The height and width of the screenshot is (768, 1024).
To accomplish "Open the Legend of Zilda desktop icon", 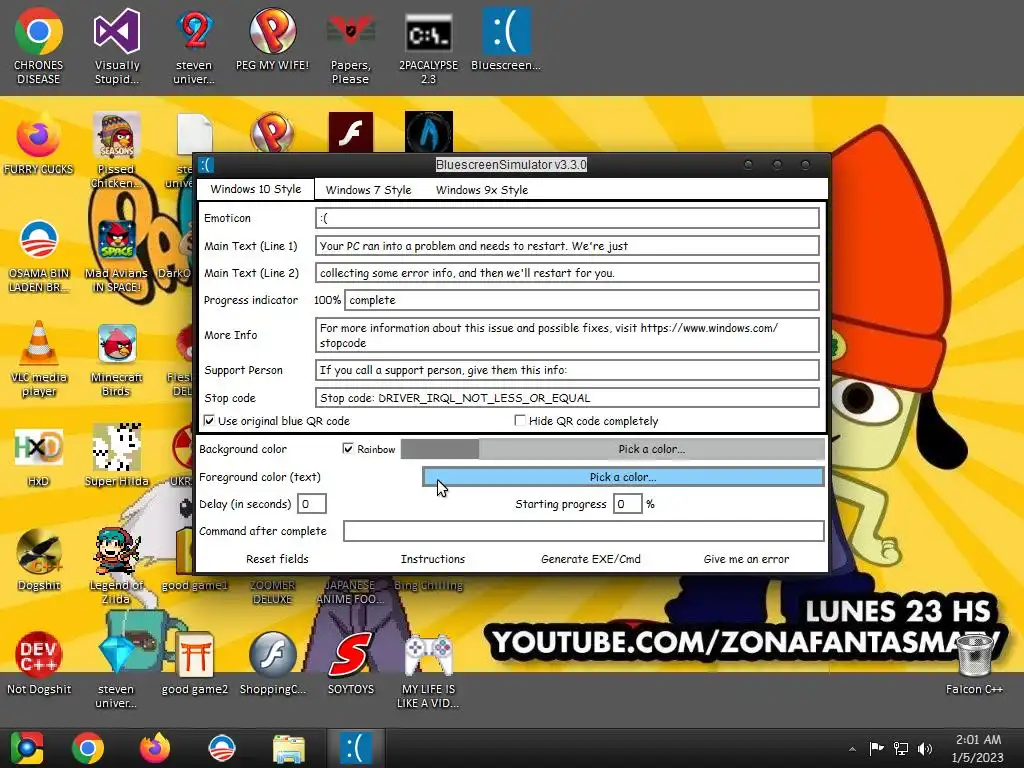I will [x=116, y=566].
